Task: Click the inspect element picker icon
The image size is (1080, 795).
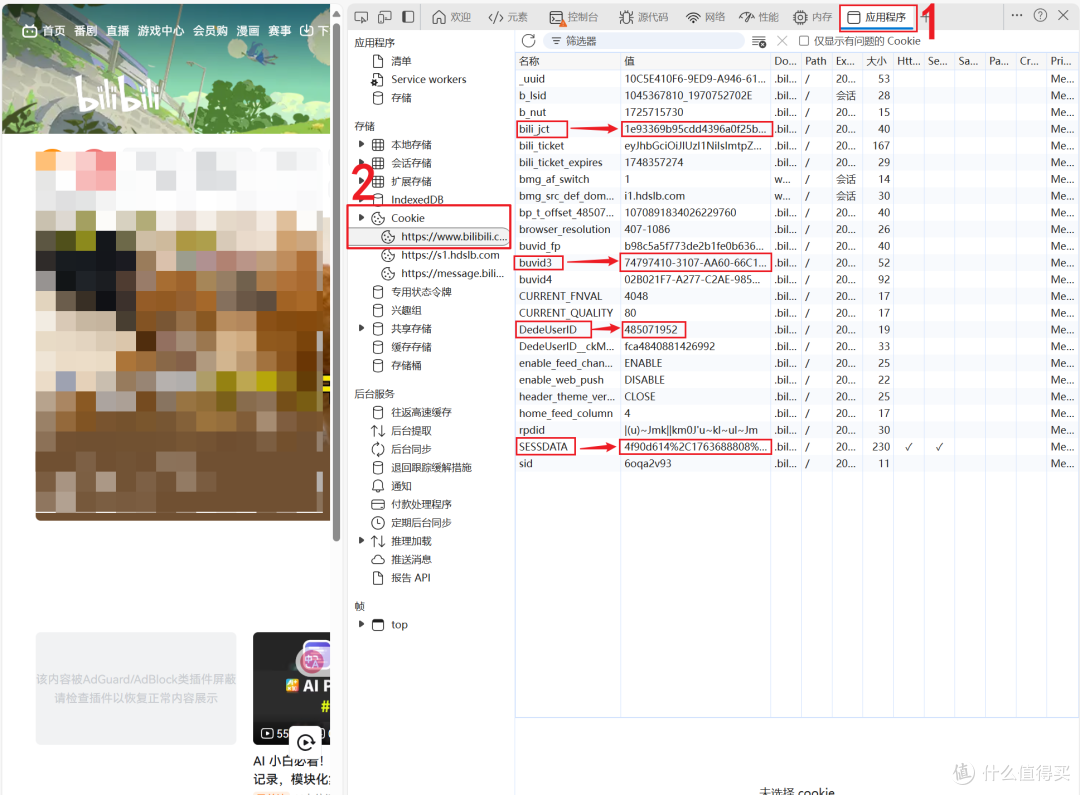Action: [361, 17]
